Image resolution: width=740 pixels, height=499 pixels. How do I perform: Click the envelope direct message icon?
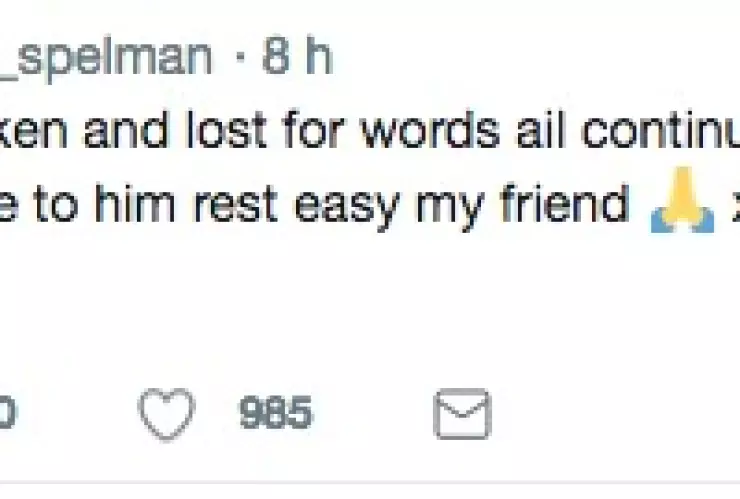[x=461, y=413]
